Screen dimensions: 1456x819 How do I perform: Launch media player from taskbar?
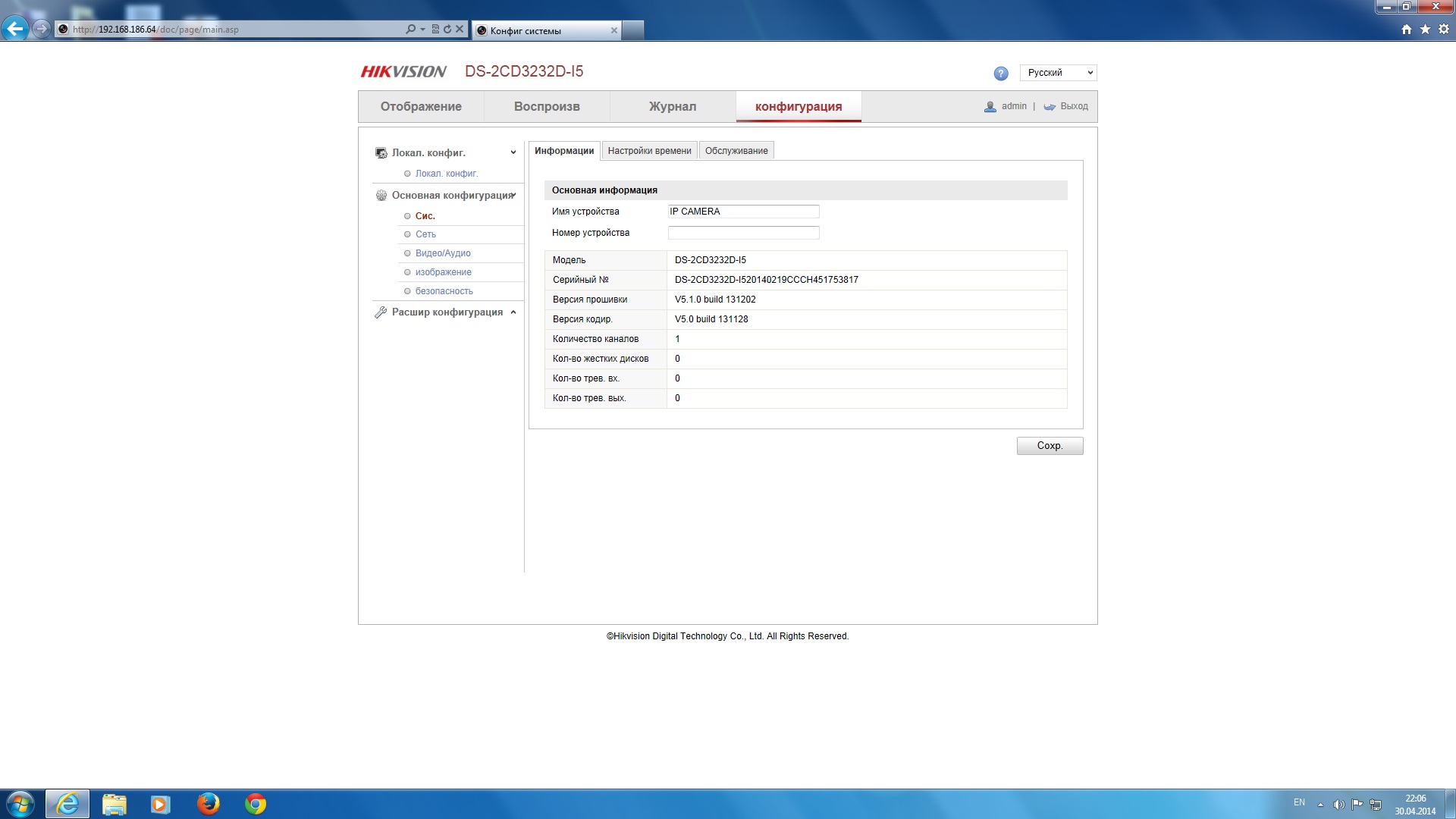click(x=161, y=804)
